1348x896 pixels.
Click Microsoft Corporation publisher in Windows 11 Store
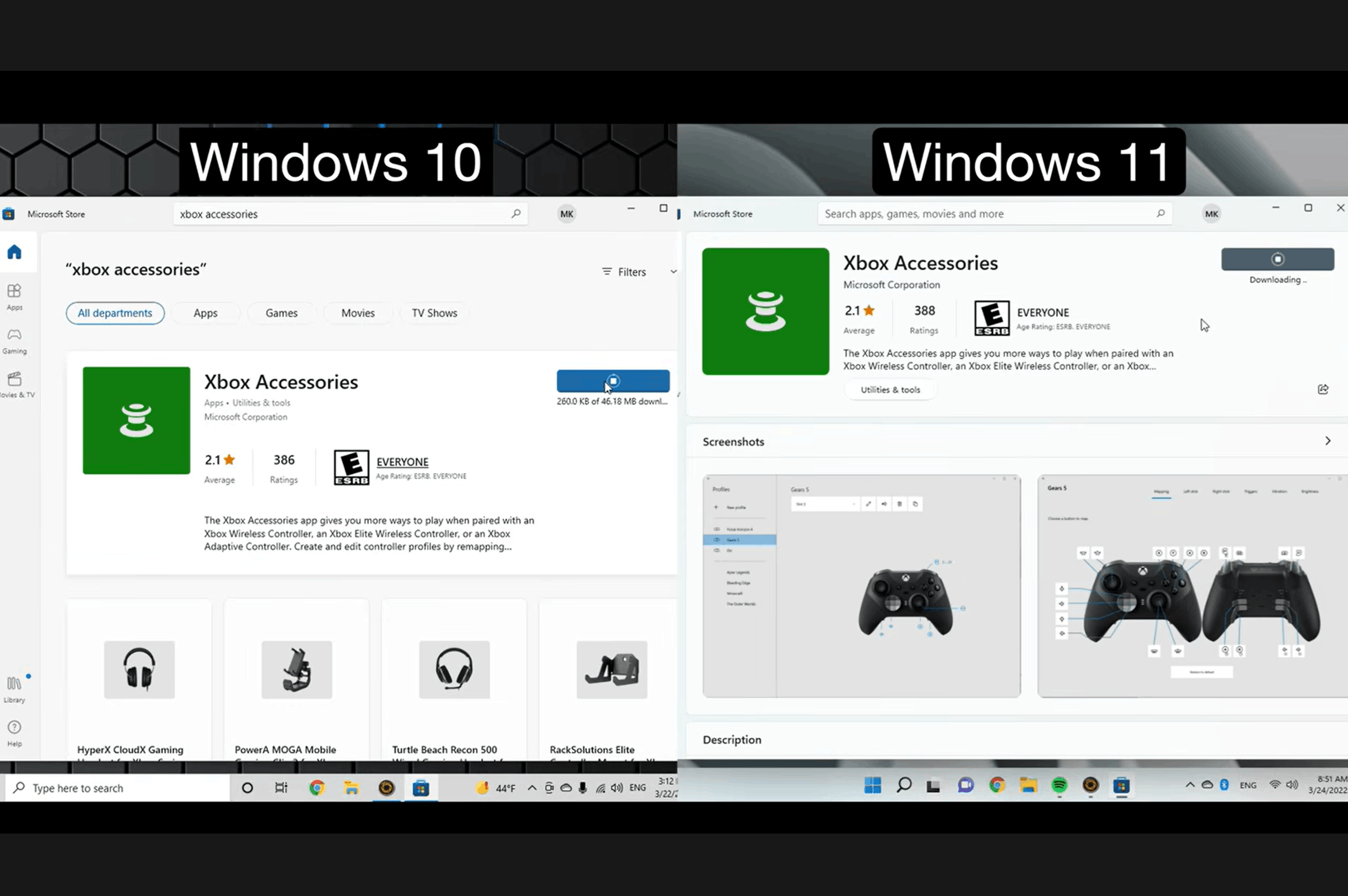[x=891, y=285]
